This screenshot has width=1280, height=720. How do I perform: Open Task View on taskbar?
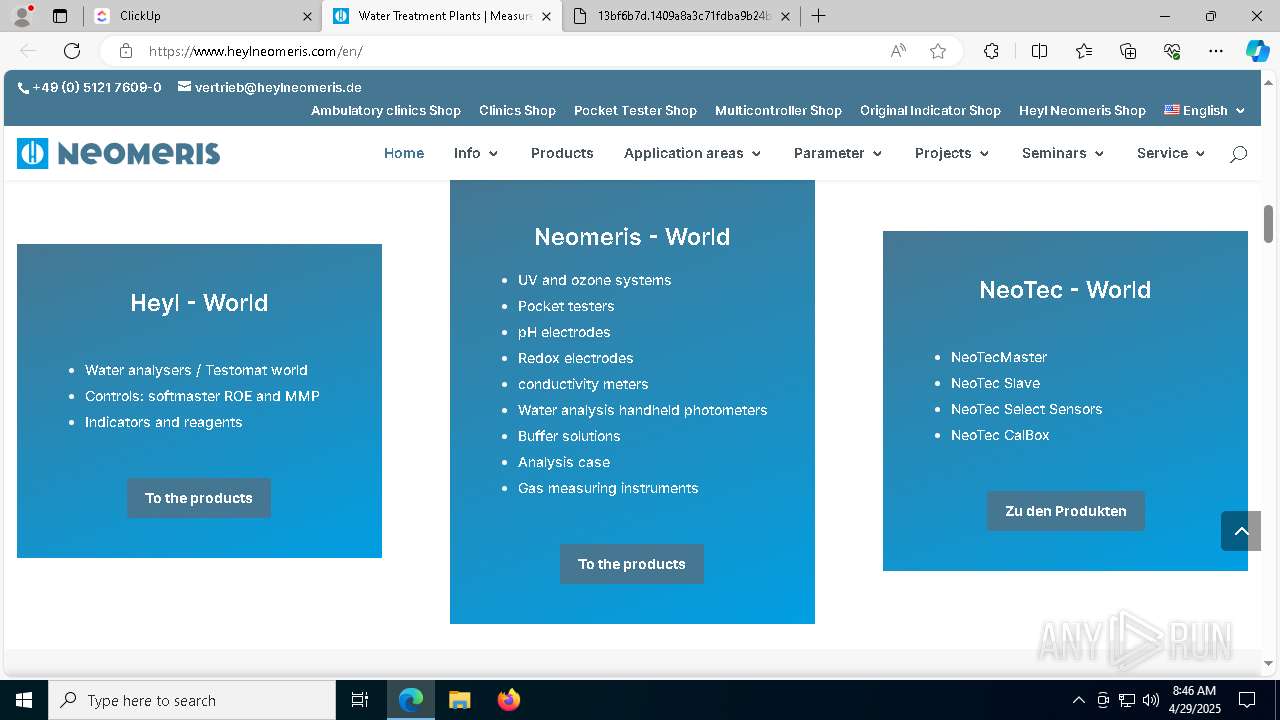(x=360, y=700)
